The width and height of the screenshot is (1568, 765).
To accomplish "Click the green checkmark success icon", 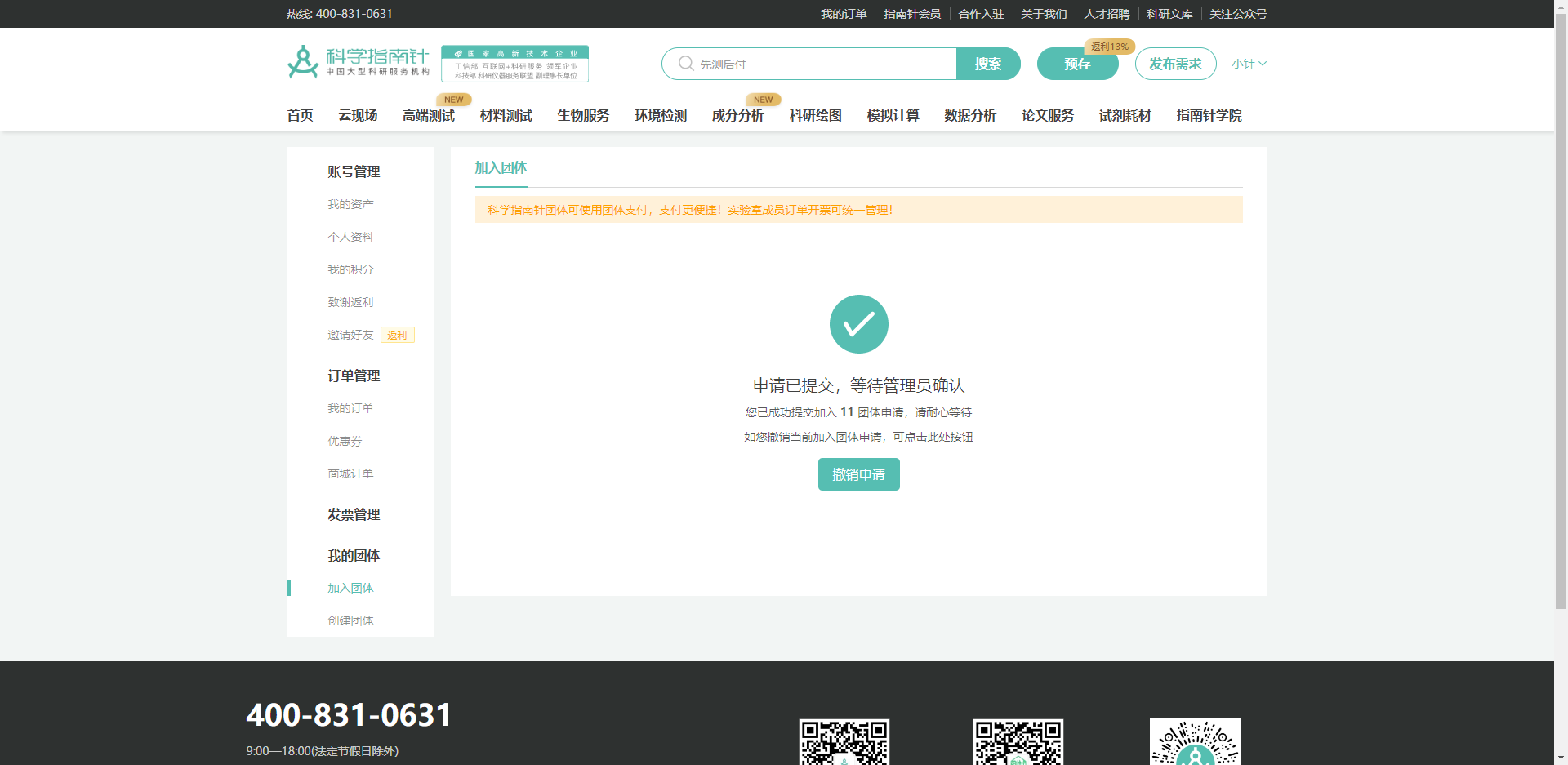I will pos(858,324).
